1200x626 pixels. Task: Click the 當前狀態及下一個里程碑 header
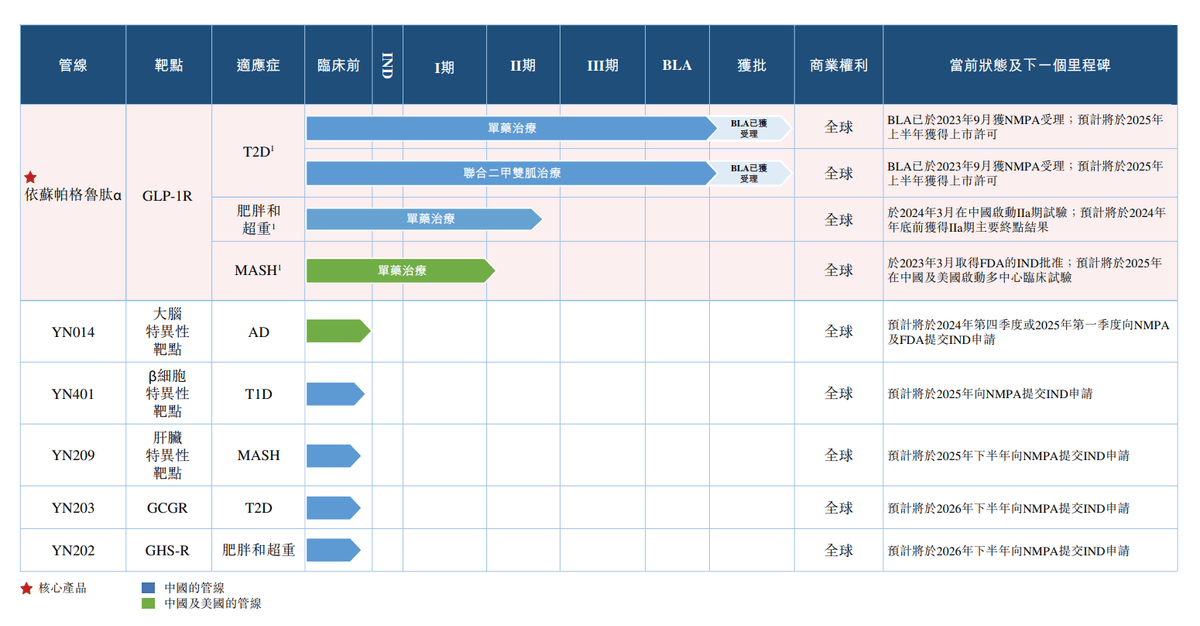coord(1029,65)
